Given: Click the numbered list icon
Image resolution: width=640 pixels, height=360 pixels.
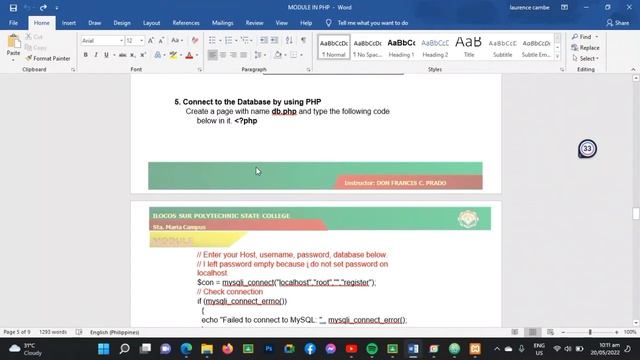Looking at the screenshot, I should (229, 40).
